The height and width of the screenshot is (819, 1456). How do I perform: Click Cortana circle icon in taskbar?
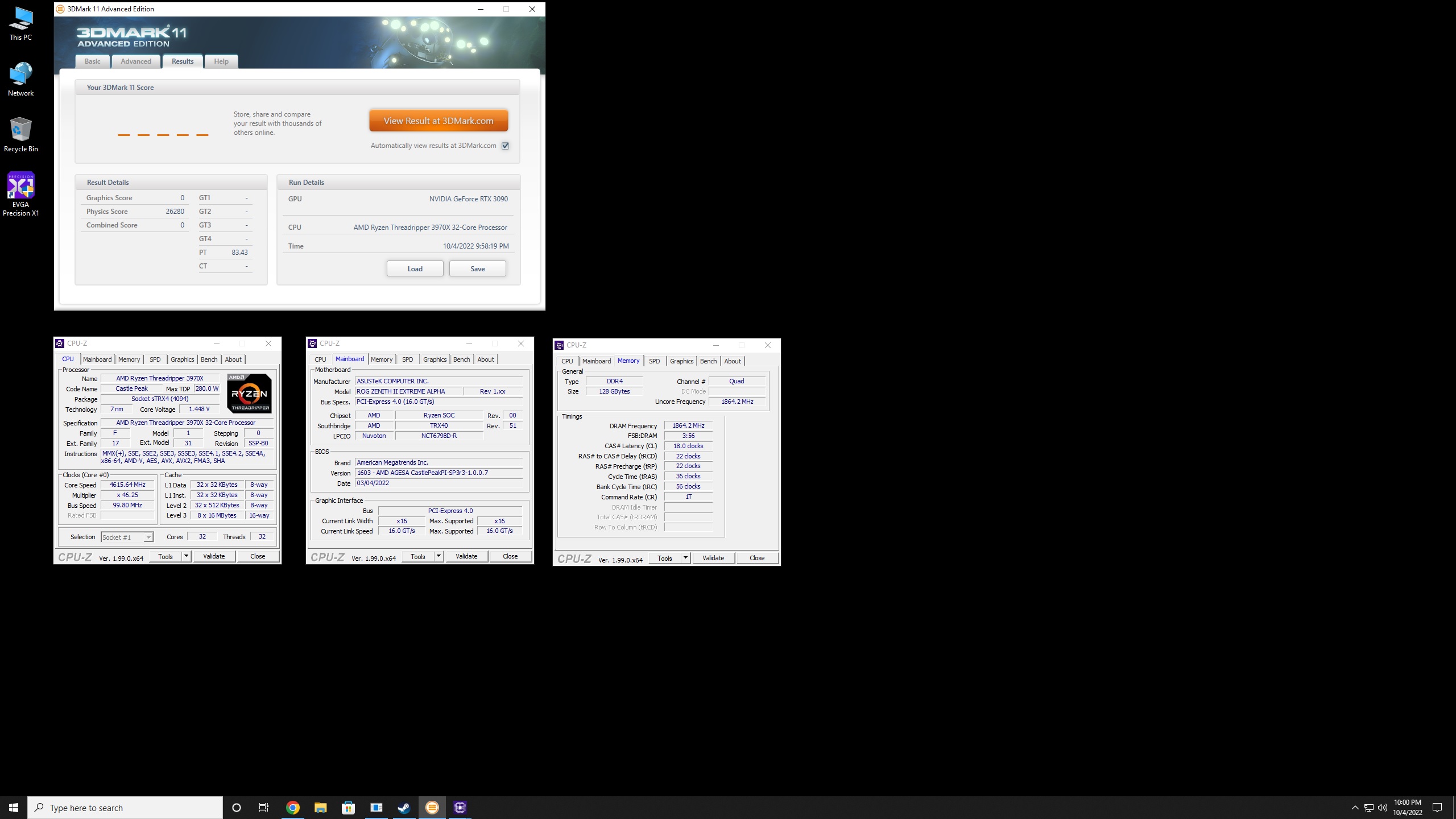tap(237, 808)
